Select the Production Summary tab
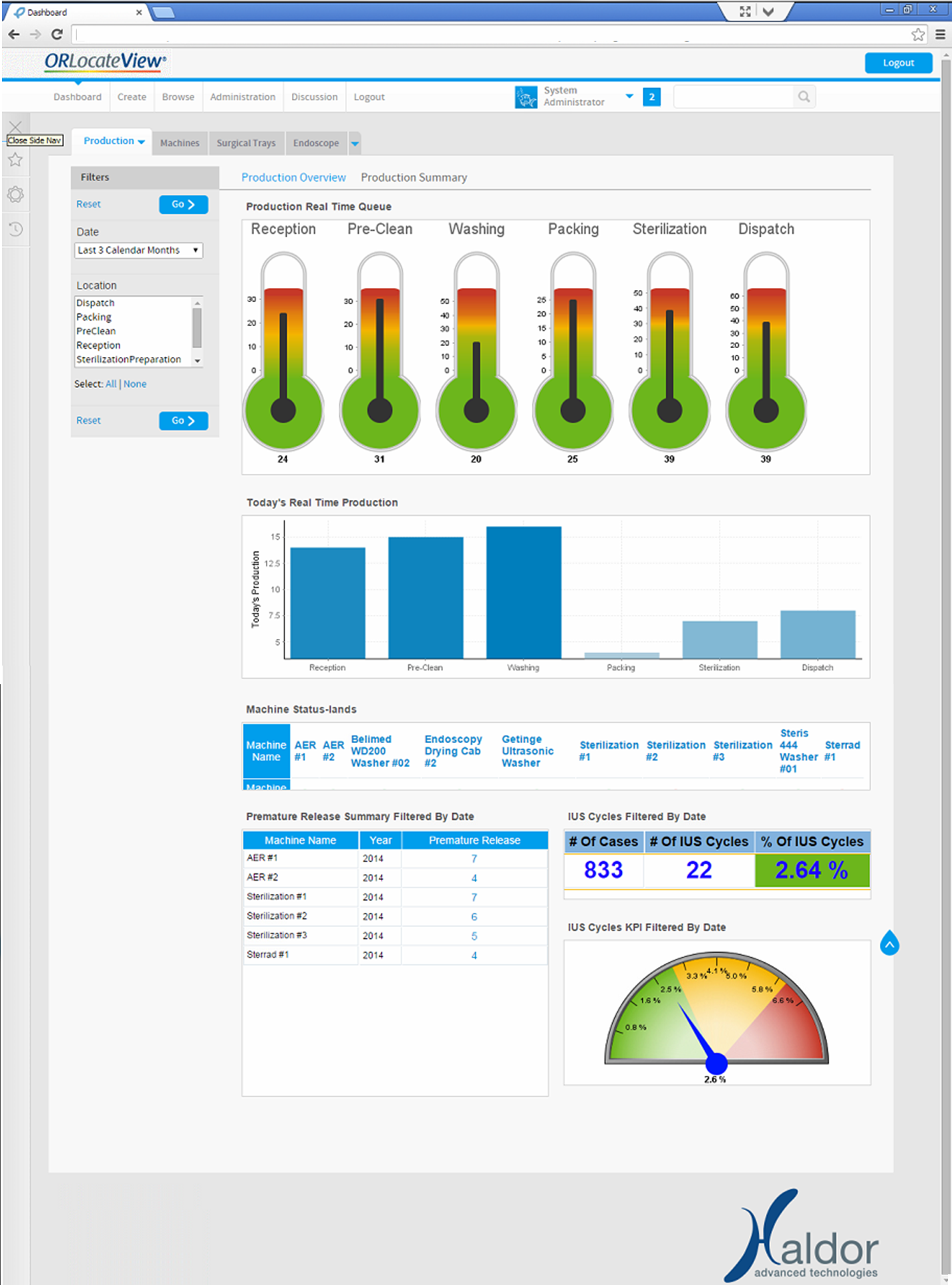This screenshot has height=1285, width=952. 414,178
